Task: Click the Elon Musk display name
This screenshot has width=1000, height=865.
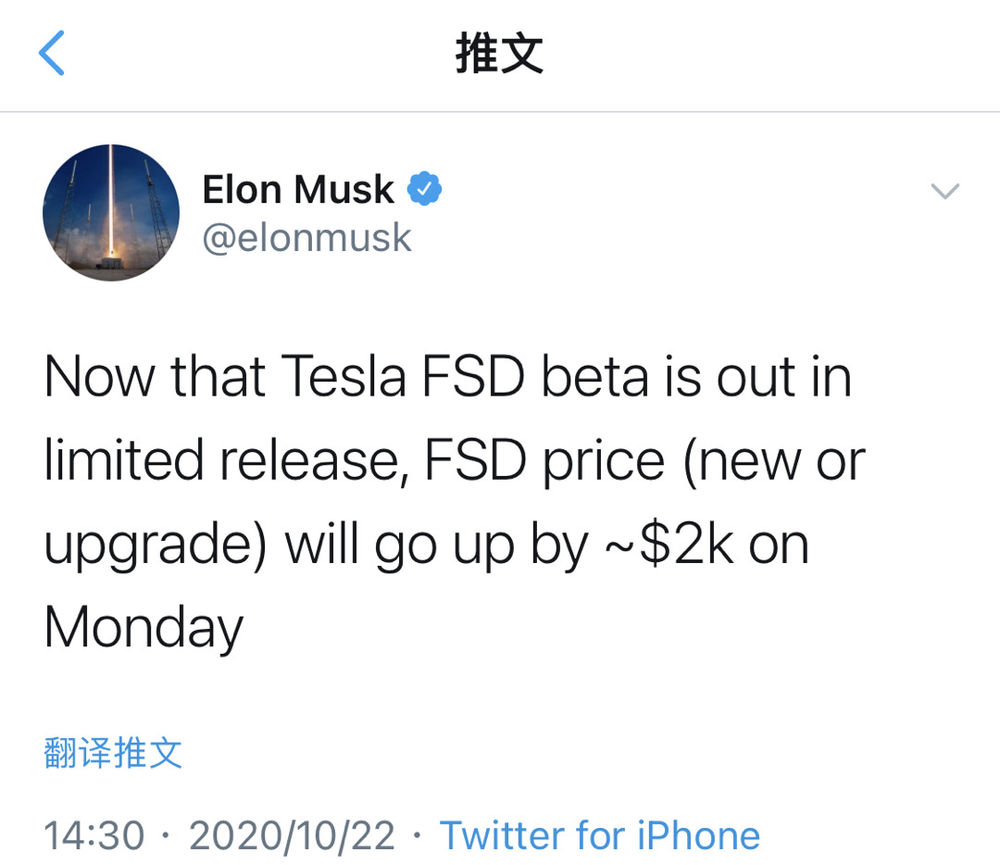Action: [298, 189]
